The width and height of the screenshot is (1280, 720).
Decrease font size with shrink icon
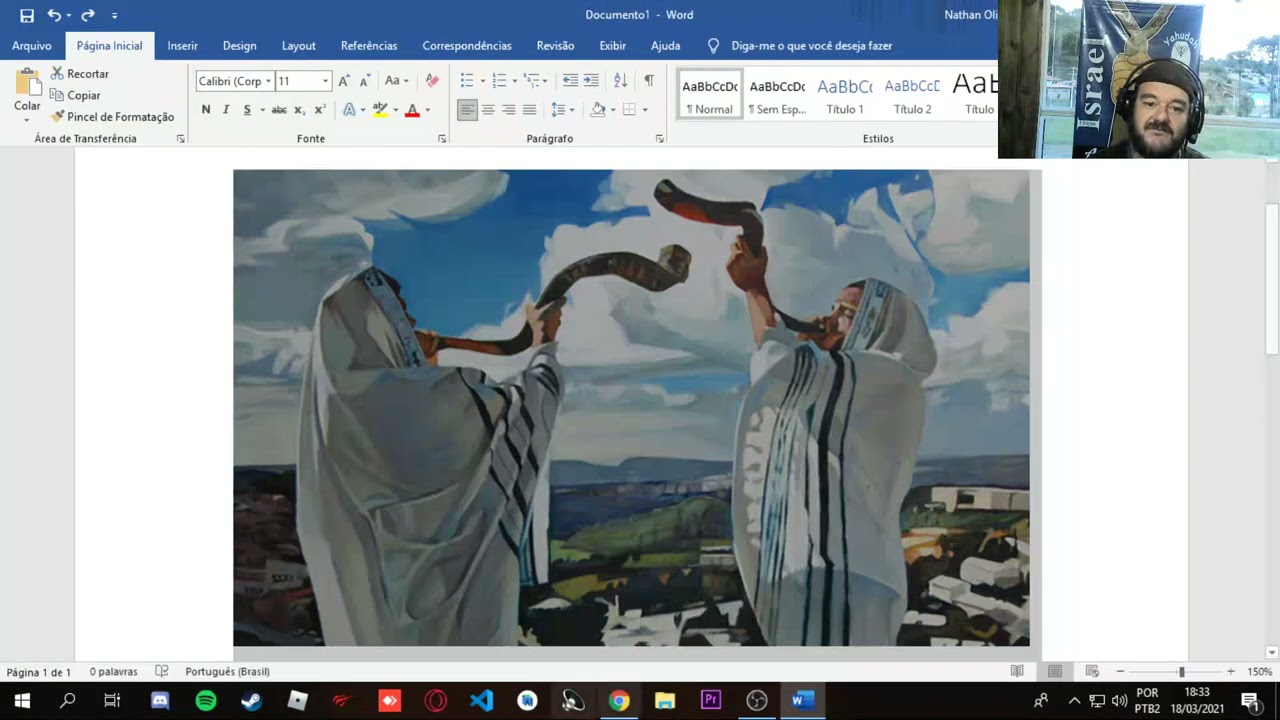click(365, 81)
